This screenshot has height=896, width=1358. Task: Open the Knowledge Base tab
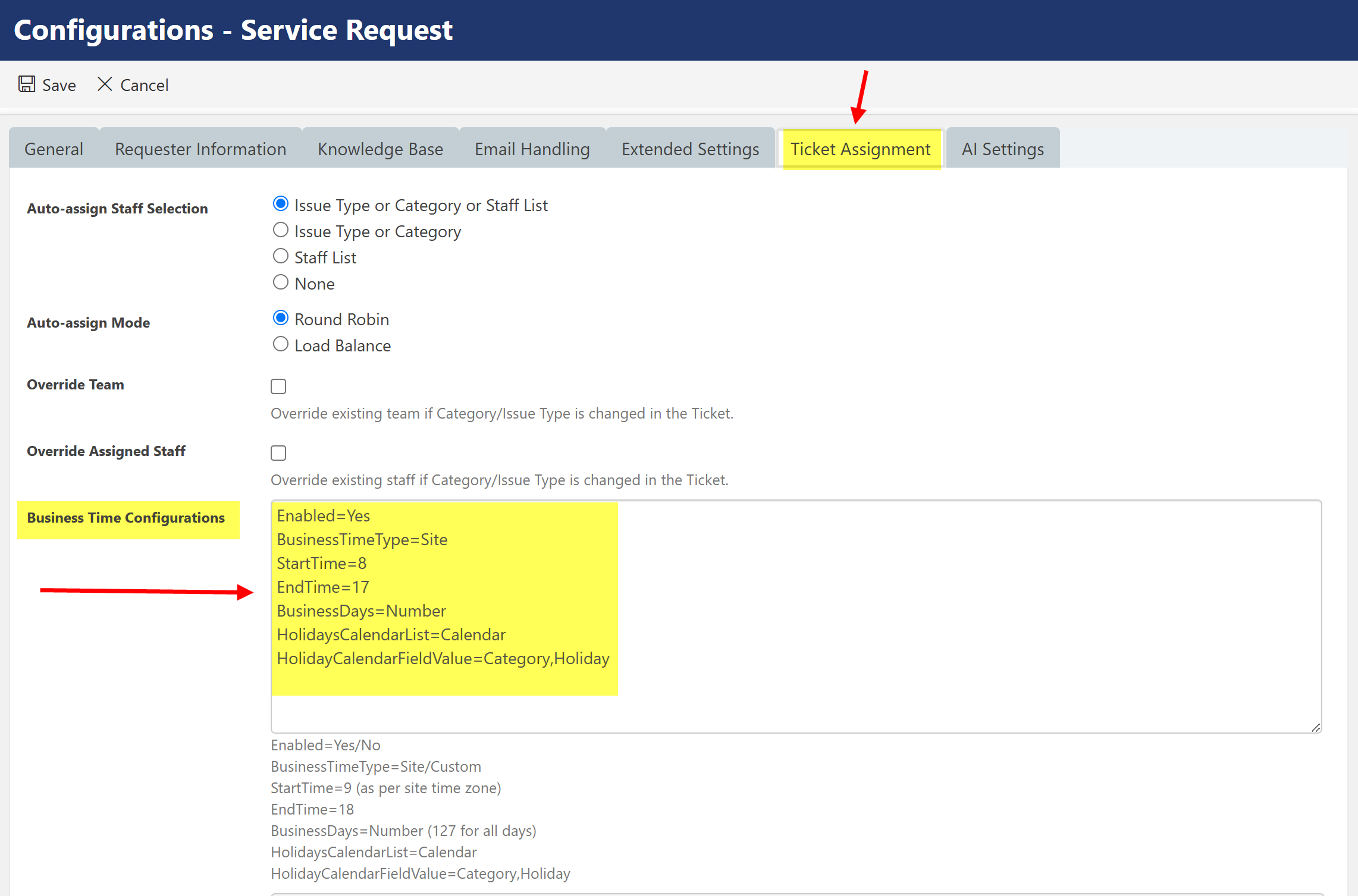pos(380,149)
